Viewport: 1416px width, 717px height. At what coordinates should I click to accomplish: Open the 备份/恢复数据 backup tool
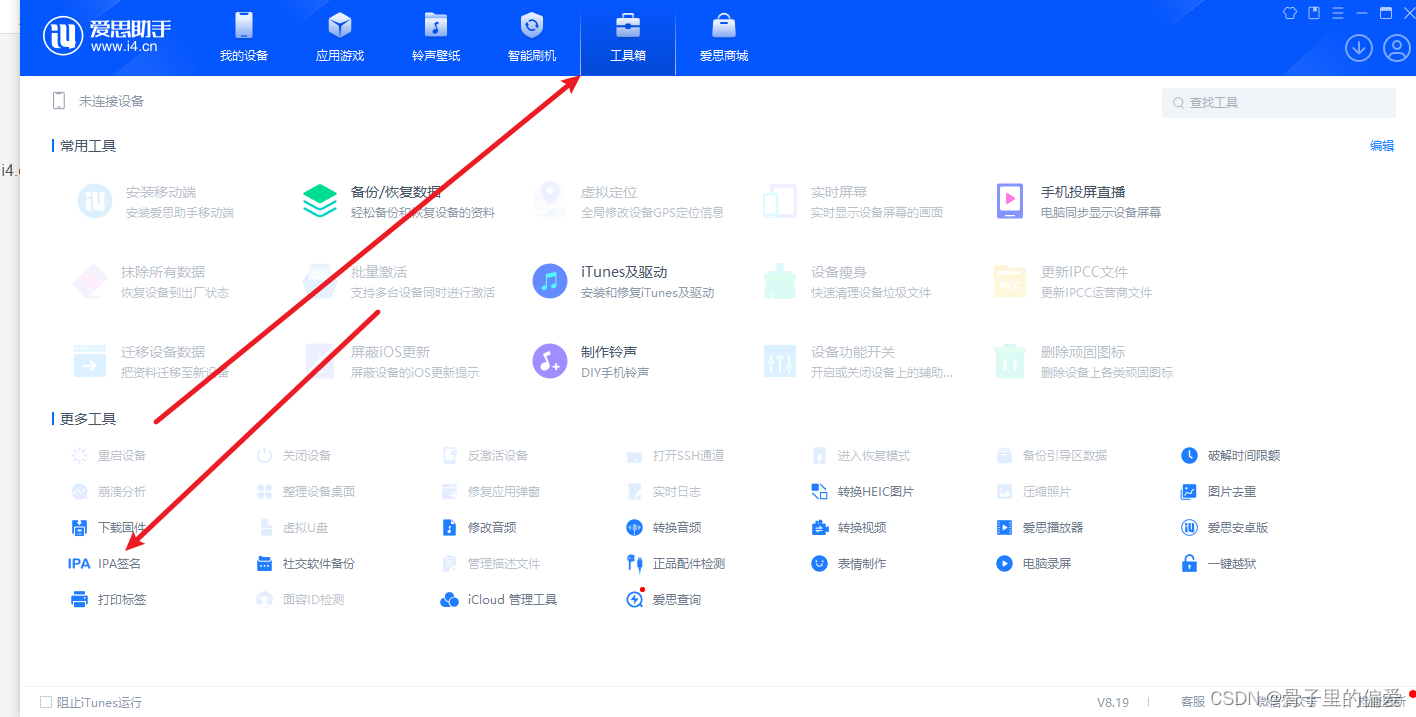point(400,200)
